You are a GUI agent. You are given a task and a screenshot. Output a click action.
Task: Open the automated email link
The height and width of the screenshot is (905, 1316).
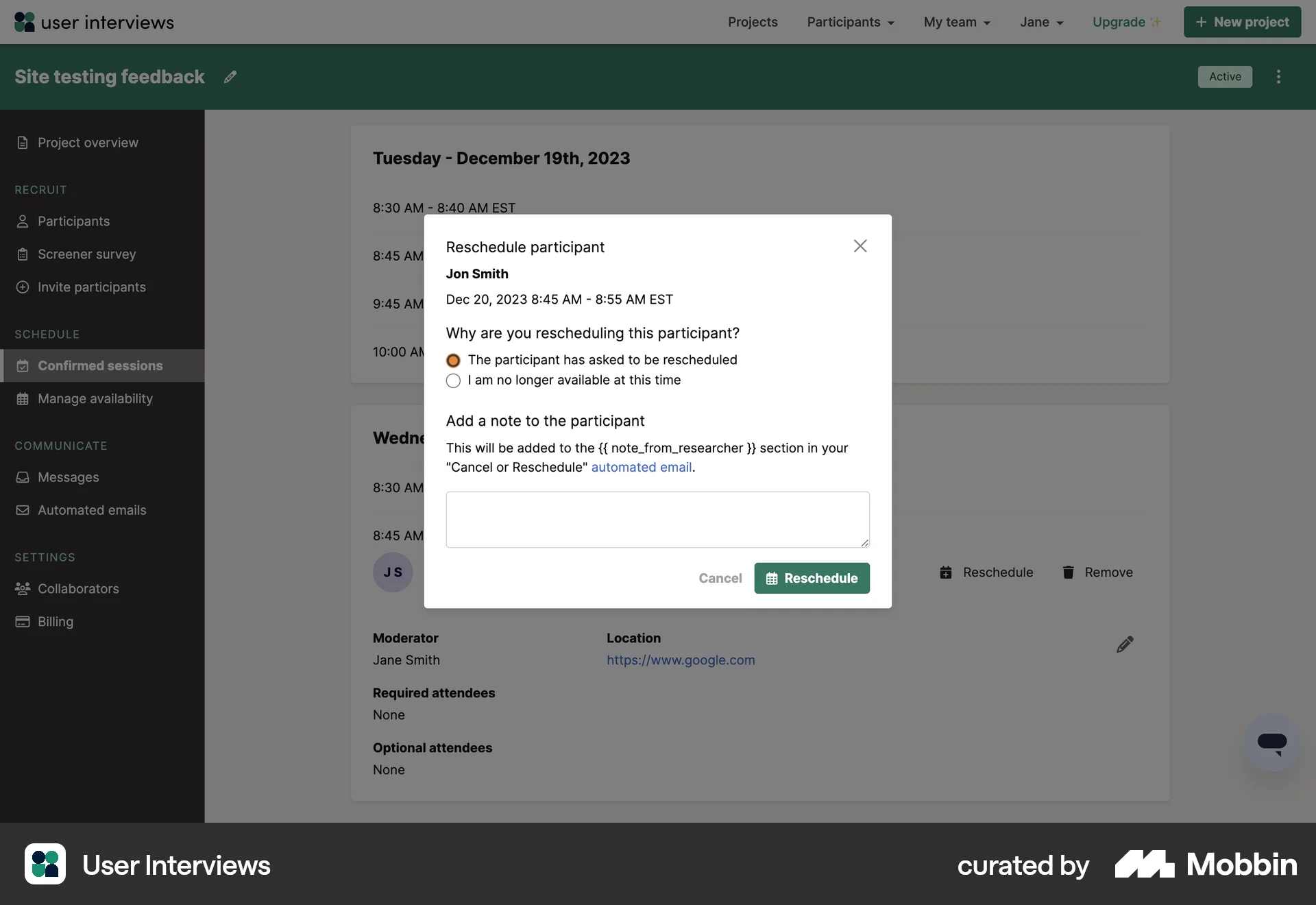641,467
